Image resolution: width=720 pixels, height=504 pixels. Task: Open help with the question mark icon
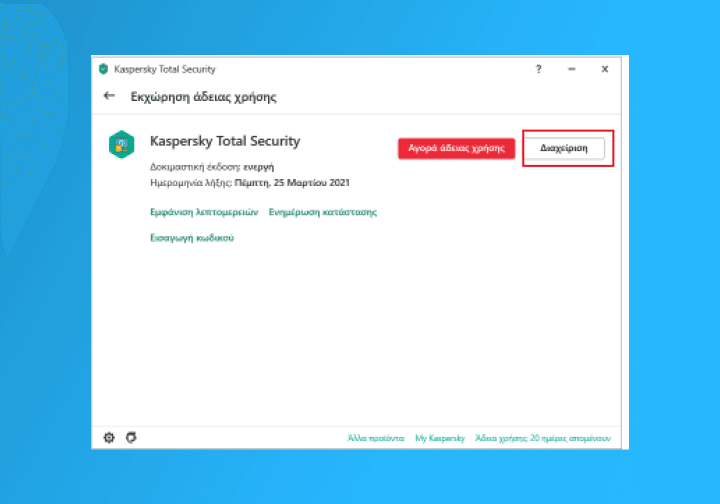coord(538,69)
